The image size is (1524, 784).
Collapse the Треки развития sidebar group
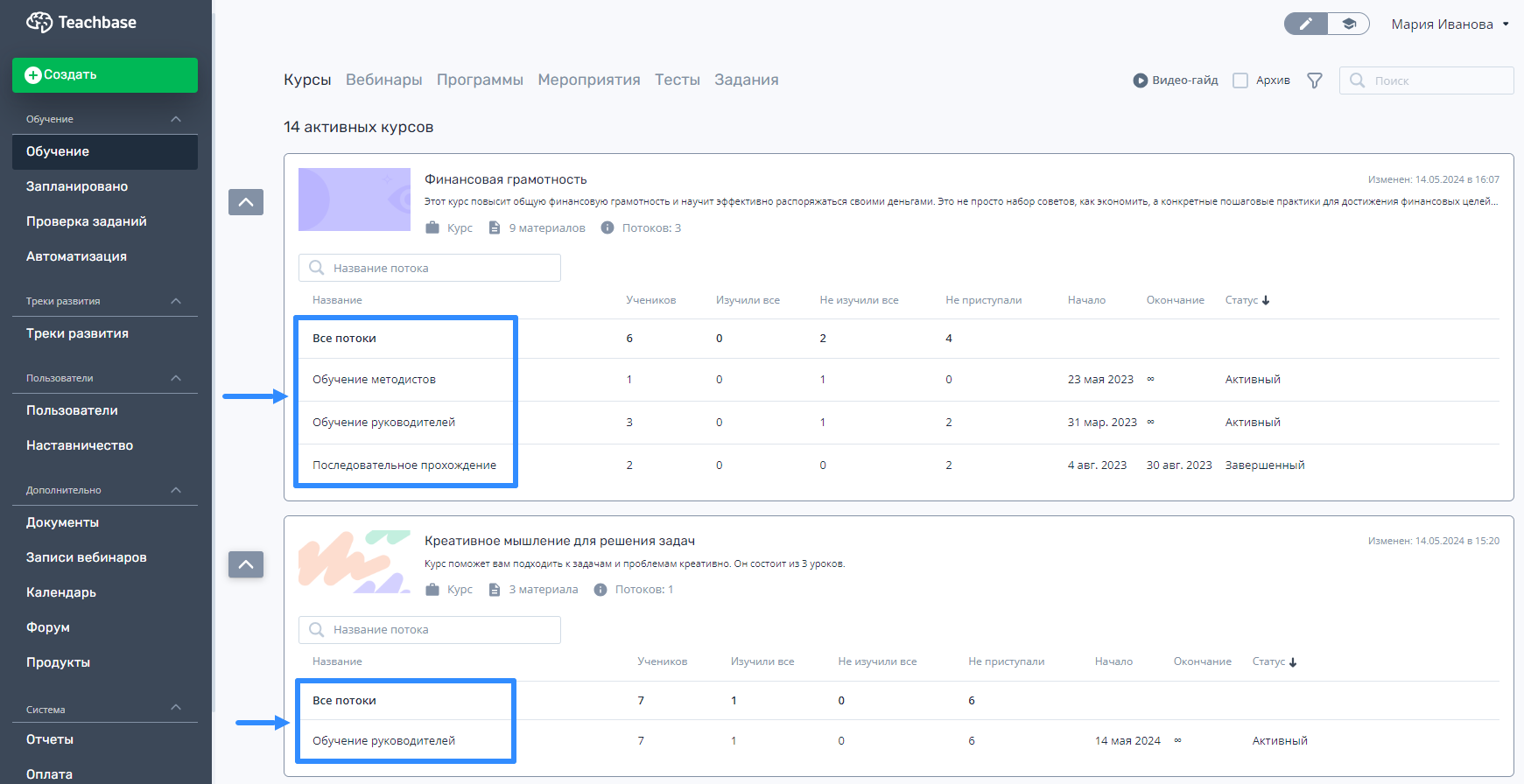(176, 301)
